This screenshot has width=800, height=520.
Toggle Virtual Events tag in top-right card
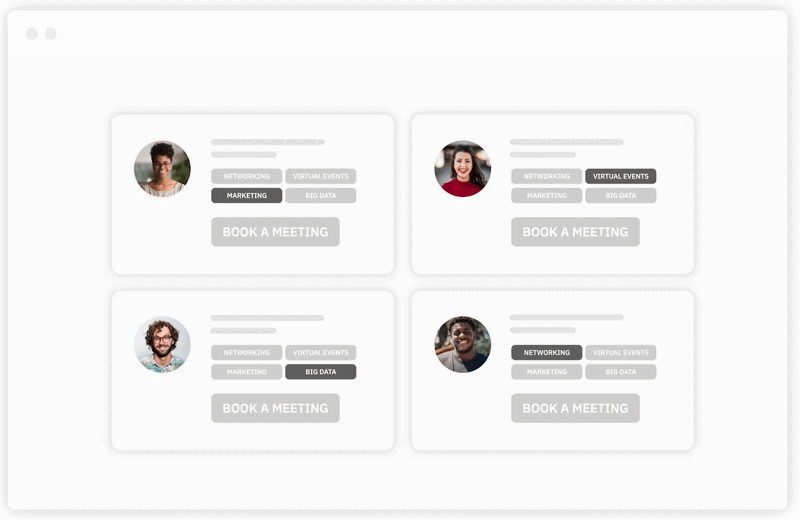click(x=620, y=176)
